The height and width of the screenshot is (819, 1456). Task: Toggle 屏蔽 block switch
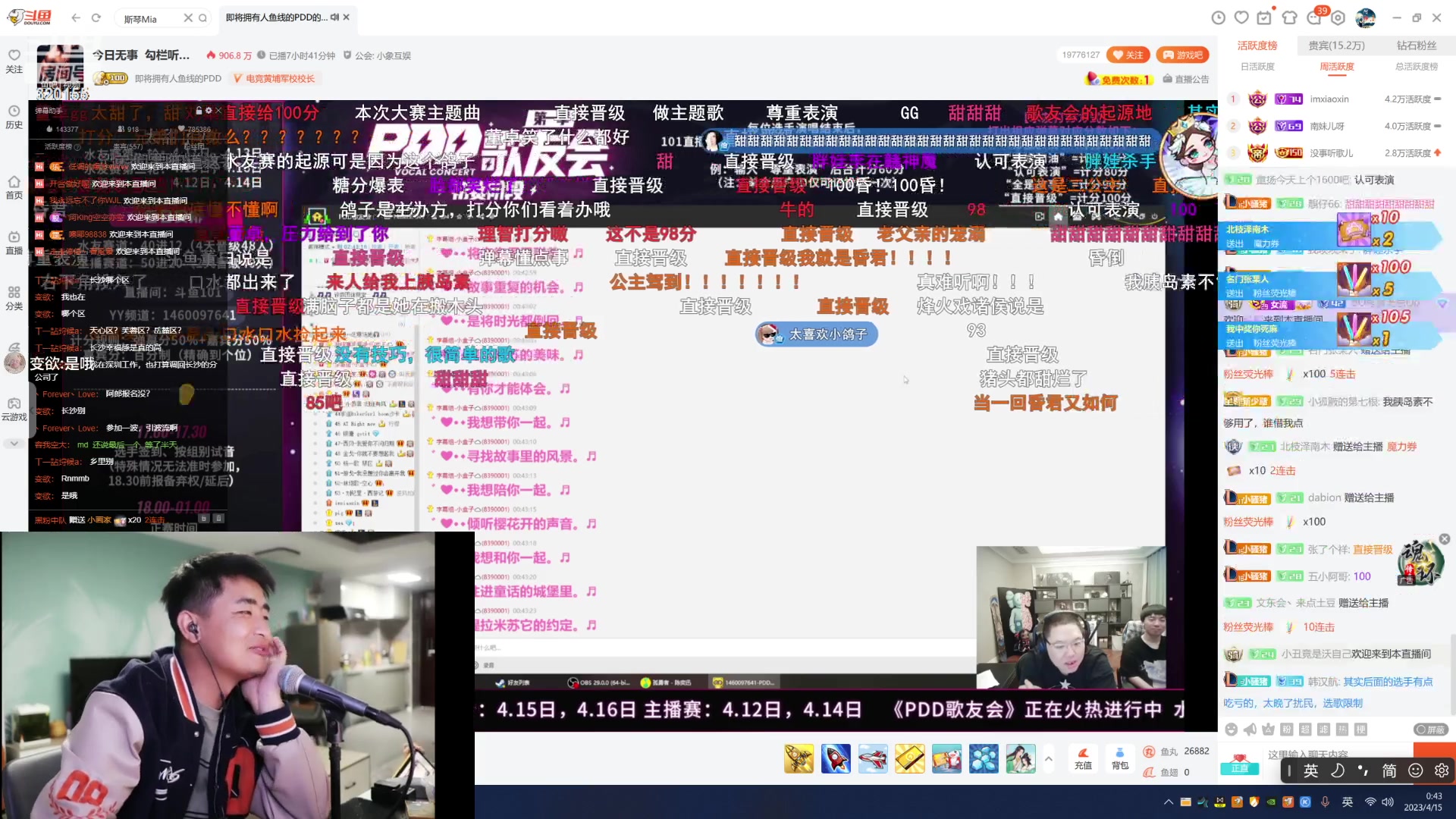1431,730
